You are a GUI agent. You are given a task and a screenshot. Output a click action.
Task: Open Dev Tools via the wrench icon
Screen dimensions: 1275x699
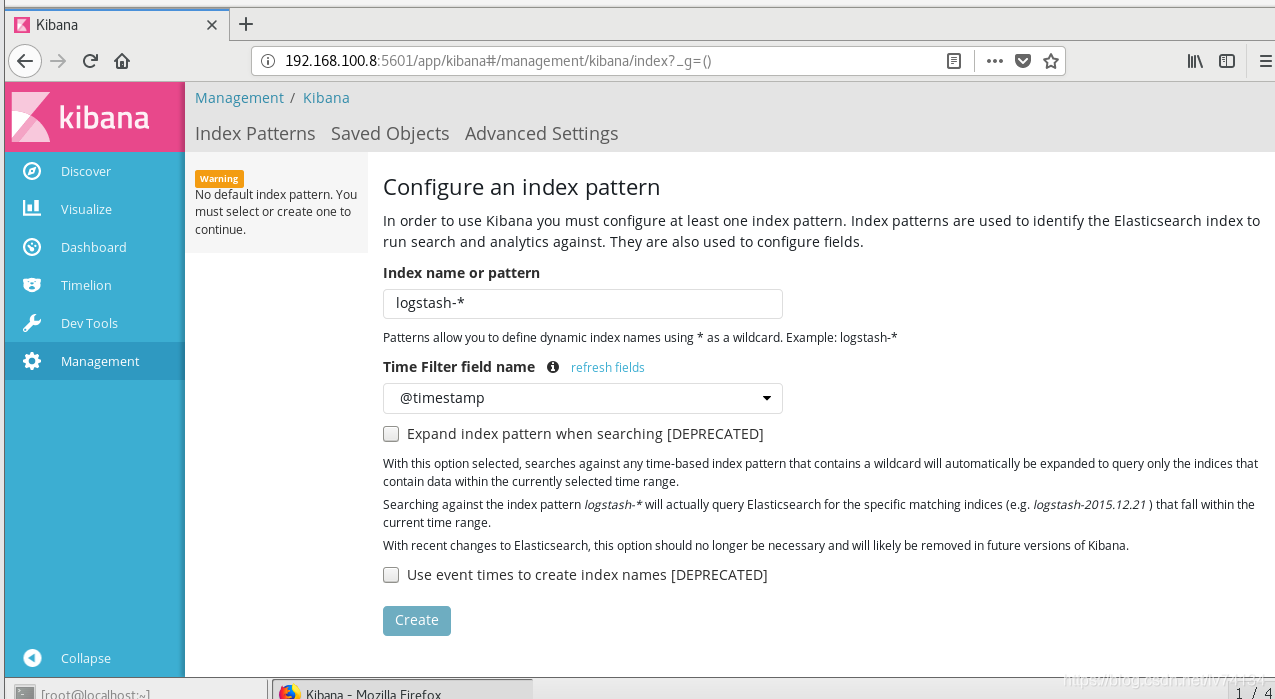(x=32, y=323)
